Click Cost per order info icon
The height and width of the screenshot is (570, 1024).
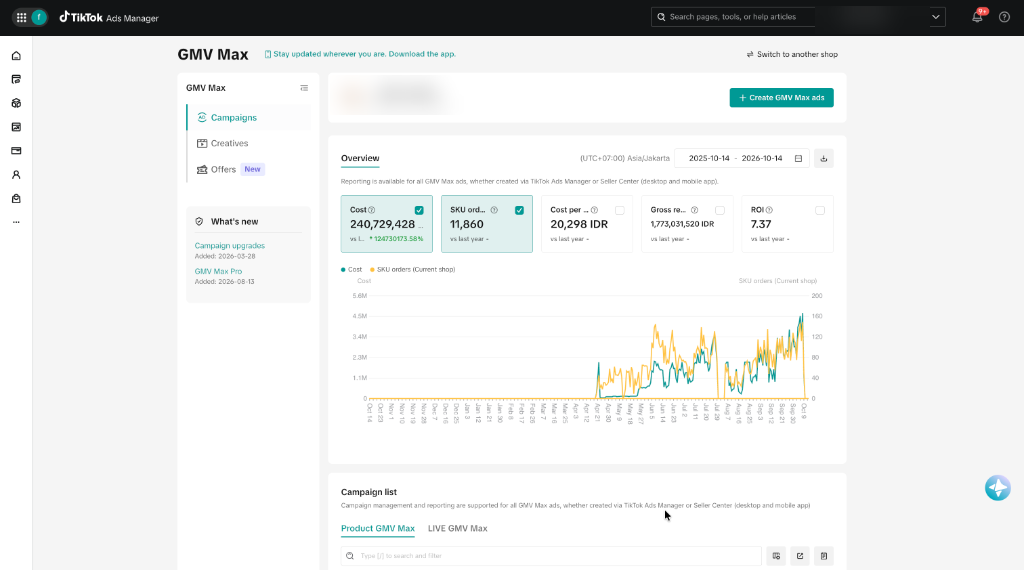[594, 210]
